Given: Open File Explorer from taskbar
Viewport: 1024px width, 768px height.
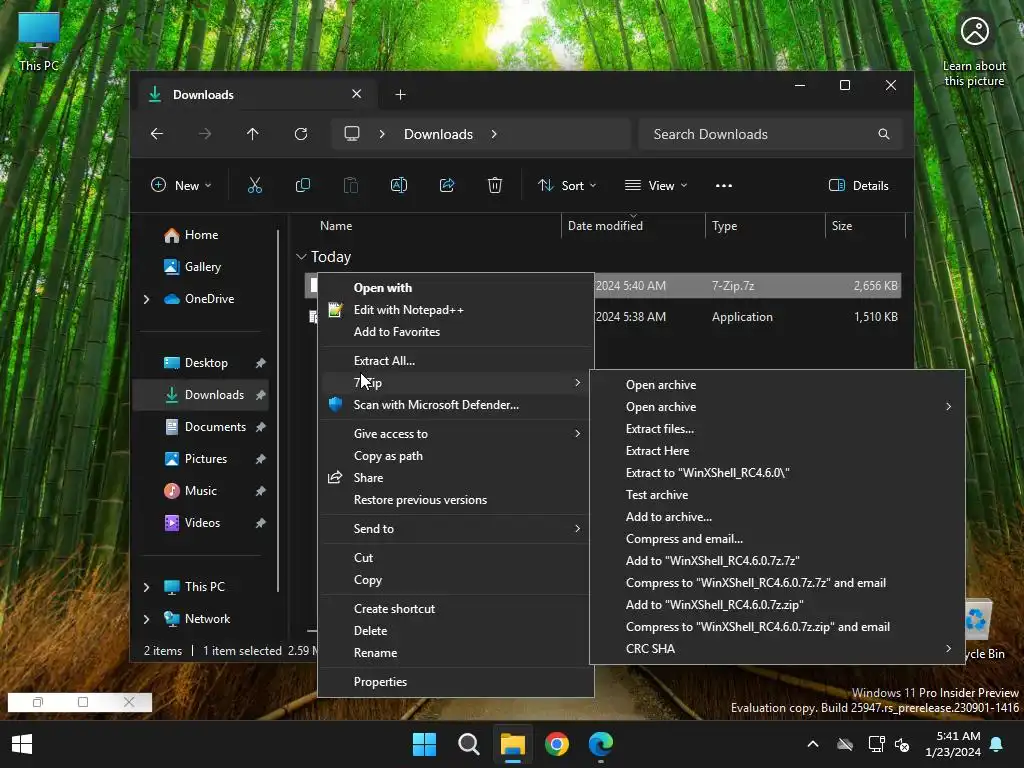Looking at the screenshot, I should pos(513,744).
